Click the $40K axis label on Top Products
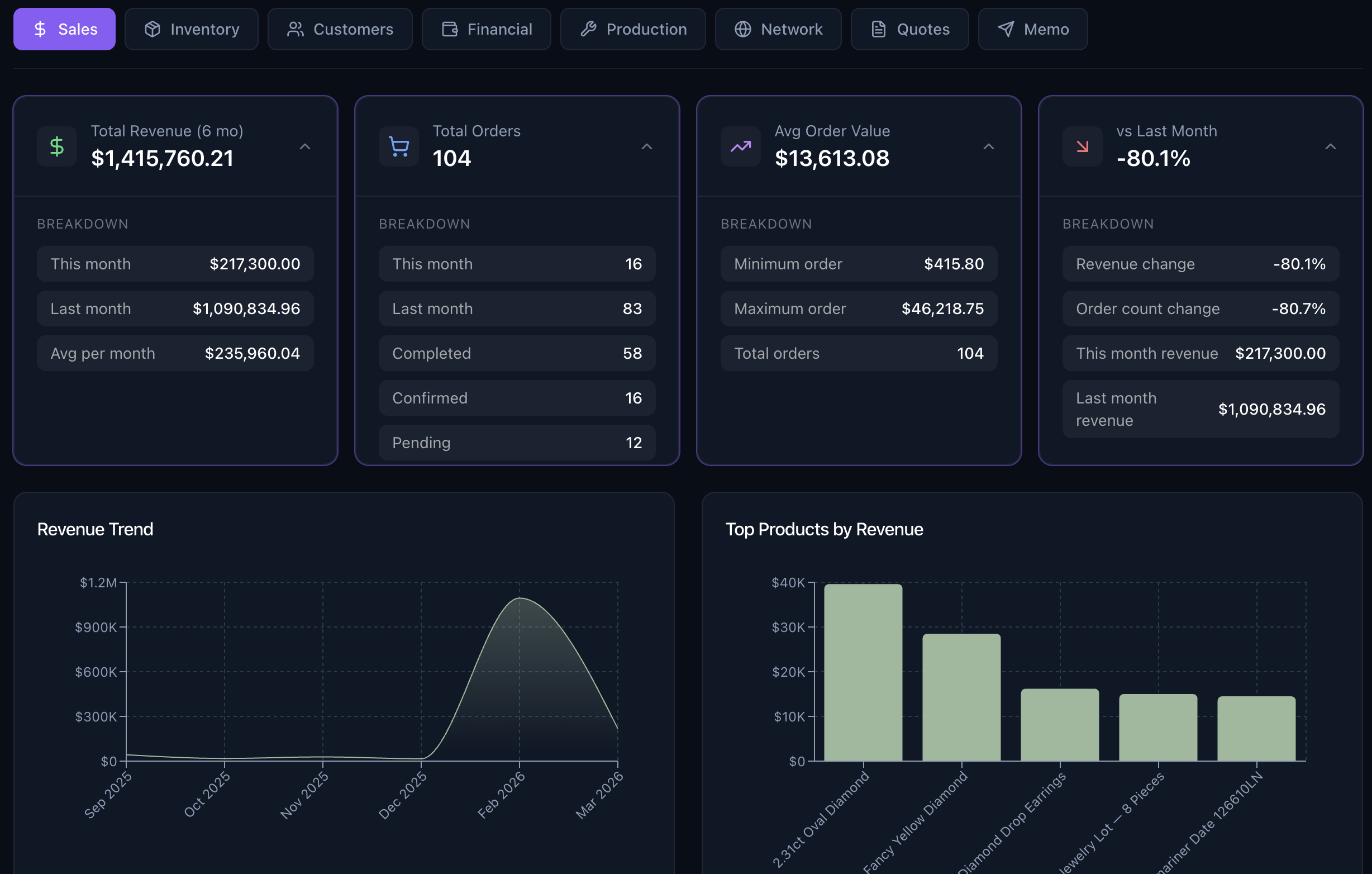Image resolution: width=1372 pixels, height=874 pixels. click(x=788, y=582)
